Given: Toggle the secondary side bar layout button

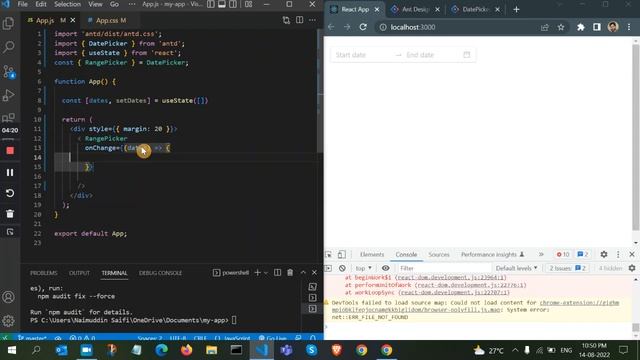Looking at the screenshot, I should [233, 4].
